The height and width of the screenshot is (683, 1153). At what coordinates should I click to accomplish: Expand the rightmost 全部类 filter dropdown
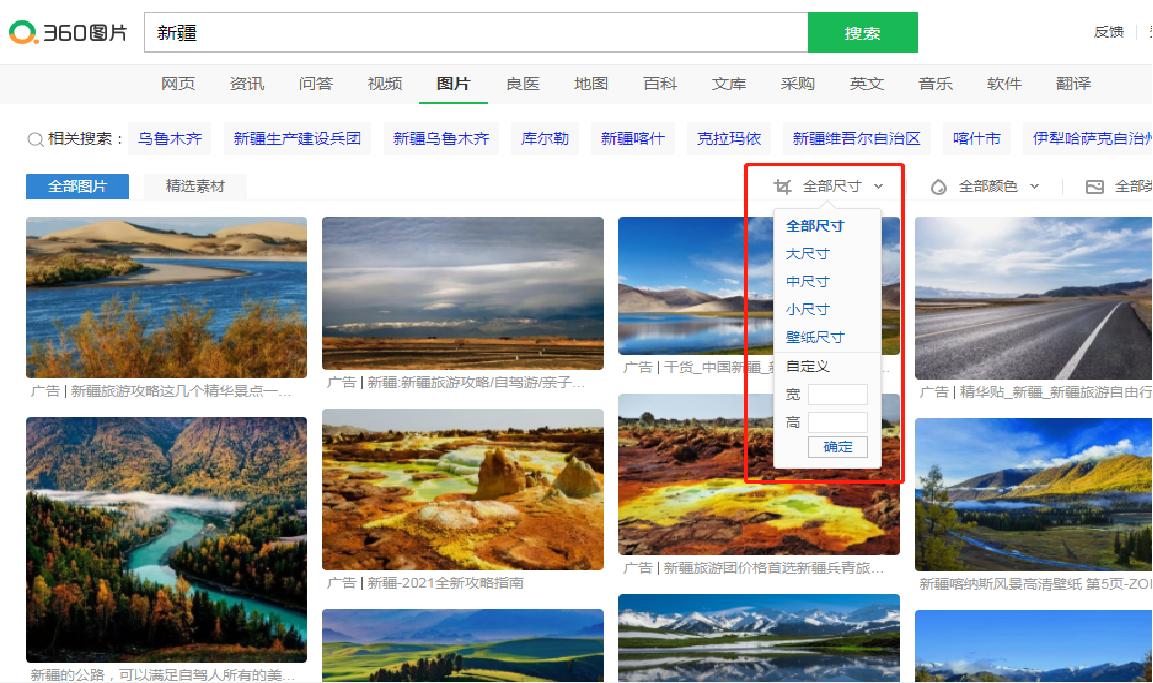tap(1133, 185)
